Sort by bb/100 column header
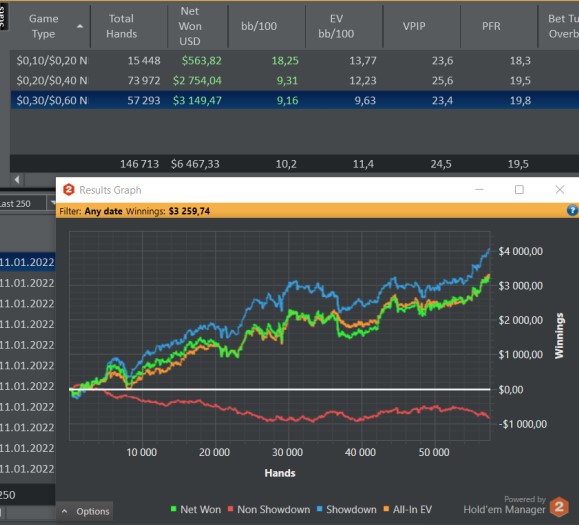 (259, 26)
